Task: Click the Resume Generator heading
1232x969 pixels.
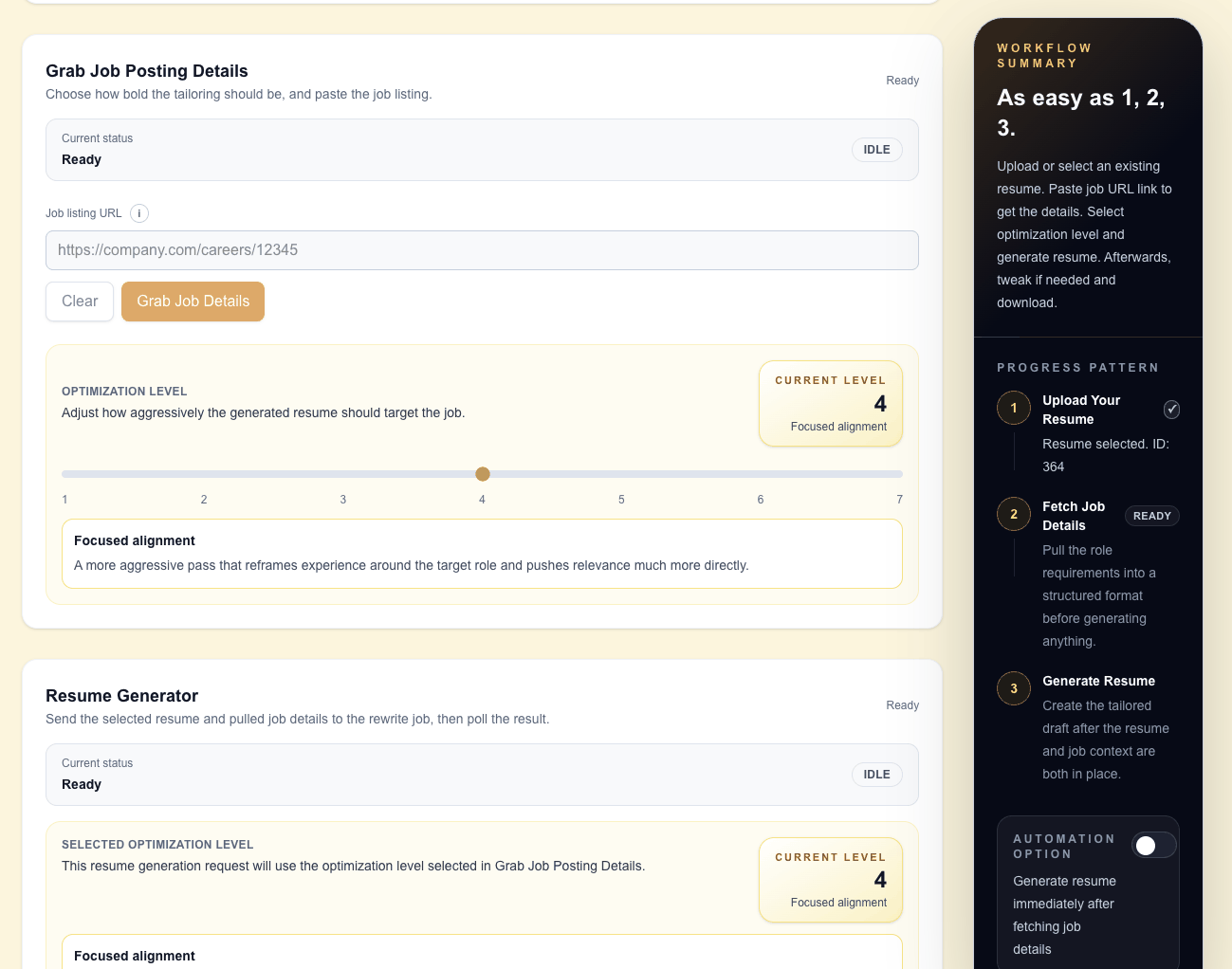Action: 122,696
